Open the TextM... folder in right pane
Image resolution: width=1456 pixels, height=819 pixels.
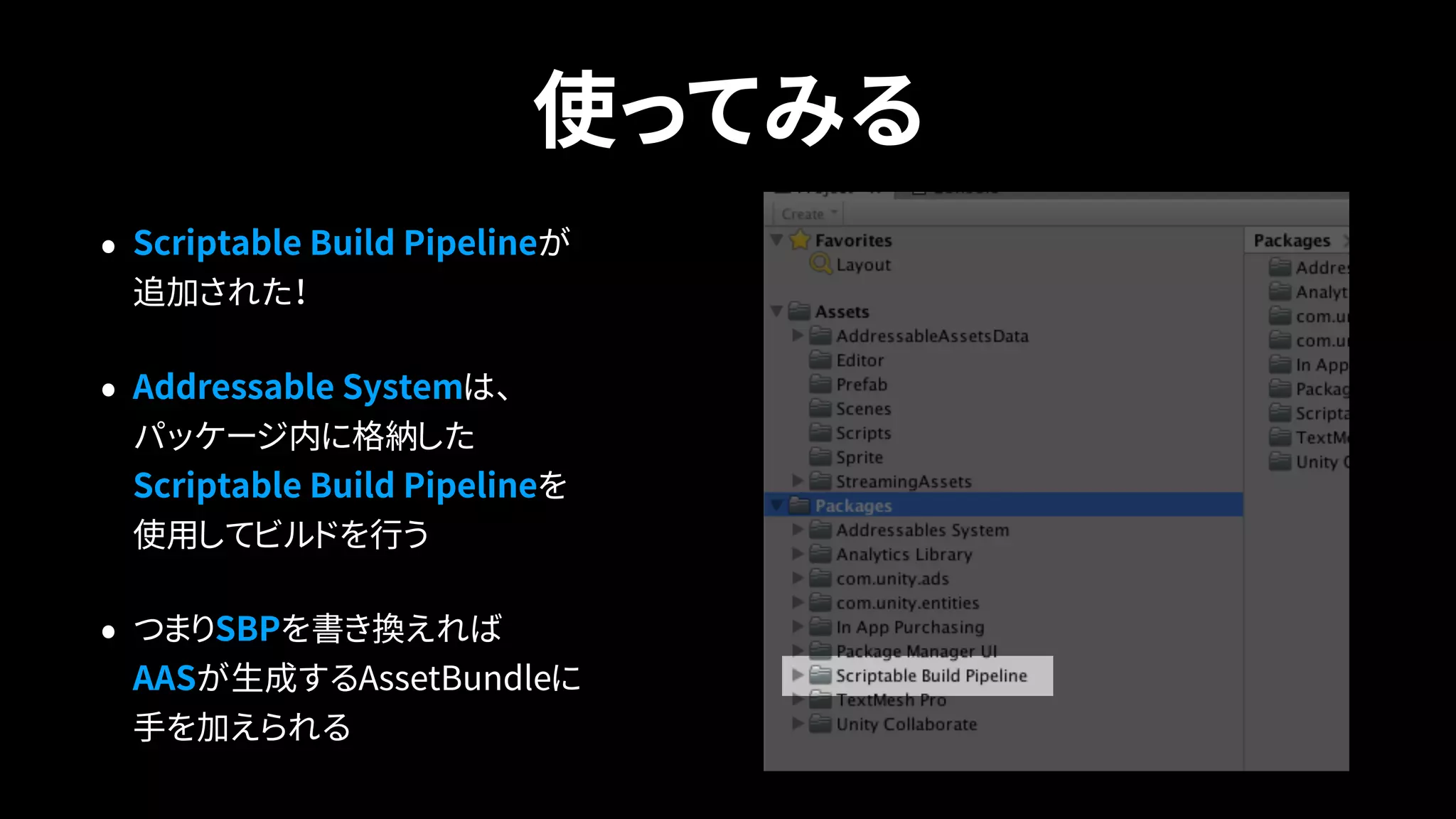click(x=1309, y=437)
